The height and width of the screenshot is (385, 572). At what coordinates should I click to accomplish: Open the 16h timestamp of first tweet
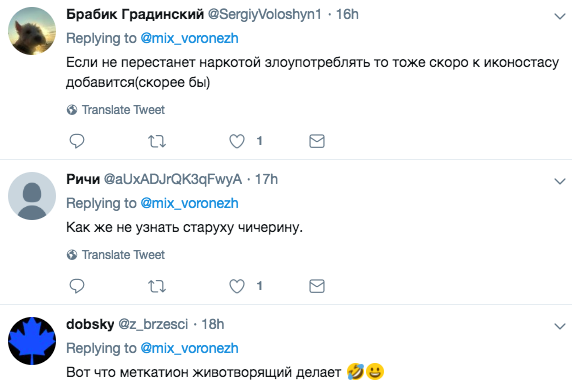pos(347,14)
